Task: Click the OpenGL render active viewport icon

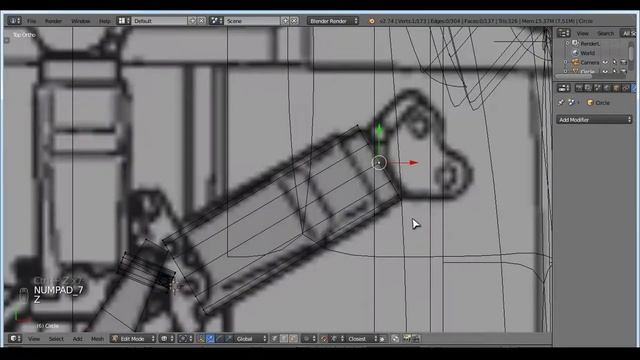Action: pyautogui.click(x=395, y=339)
